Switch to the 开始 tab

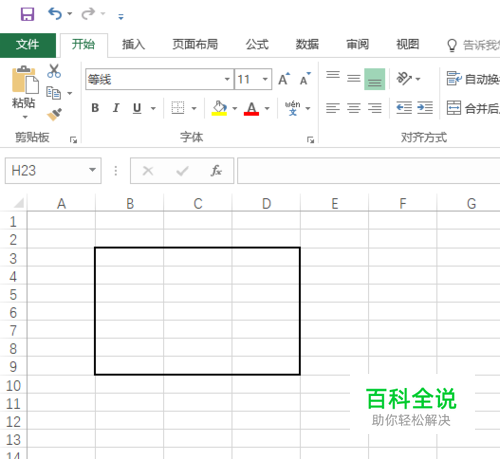[x=84, y=44]
